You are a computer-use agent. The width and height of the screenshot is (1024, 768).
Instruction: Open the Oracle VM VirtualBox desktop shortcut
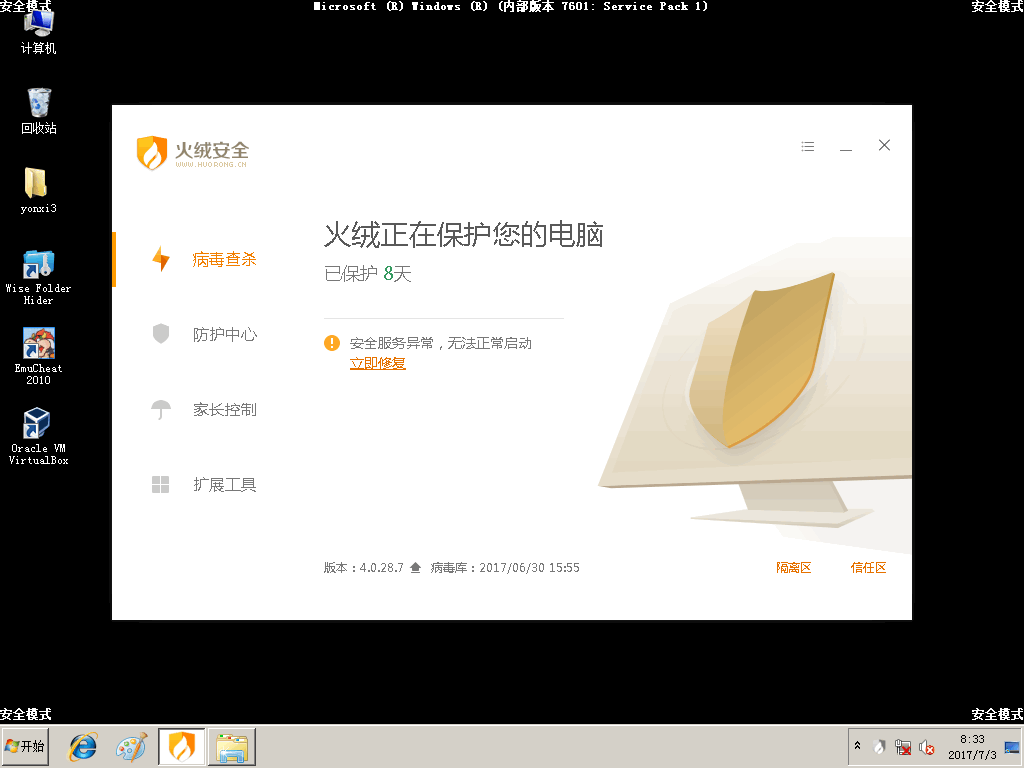38,436
